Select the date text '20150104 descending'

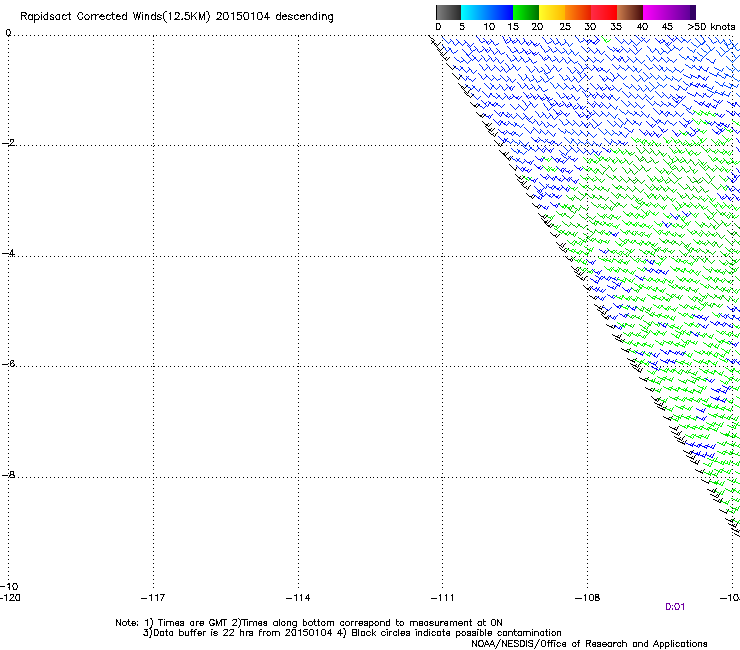click(275, 17)
